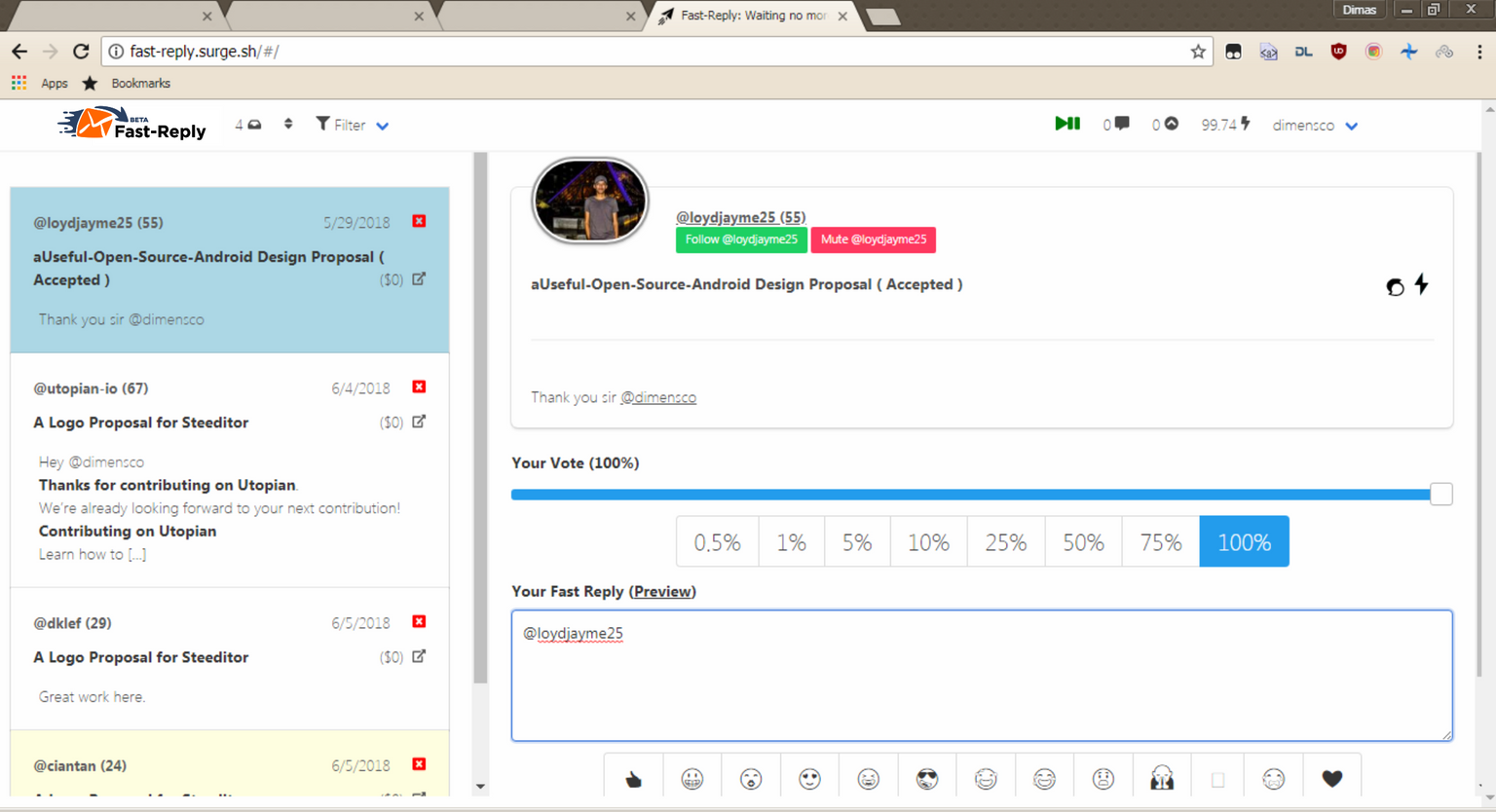Open the Bookmarks folder in bookmarks bar
This screenshot has height=812, width=1496.
(x=127, y=84)
